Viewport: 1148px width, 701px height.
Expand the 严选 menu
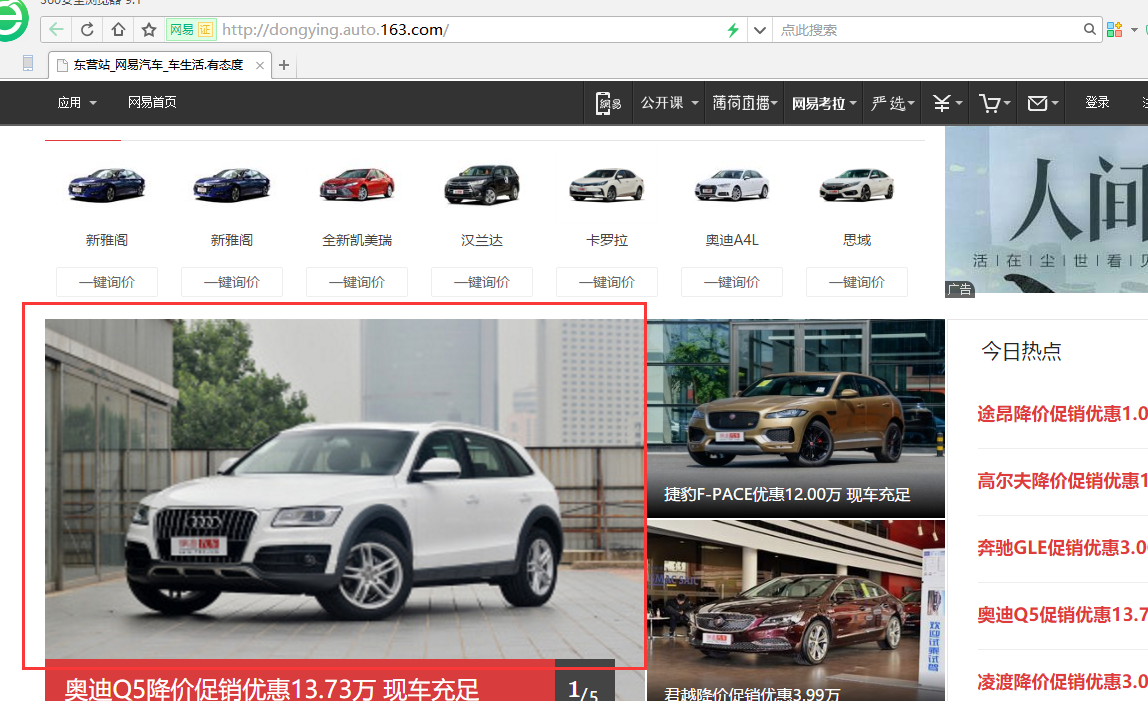pyautogui.click(x=892, y=103)
